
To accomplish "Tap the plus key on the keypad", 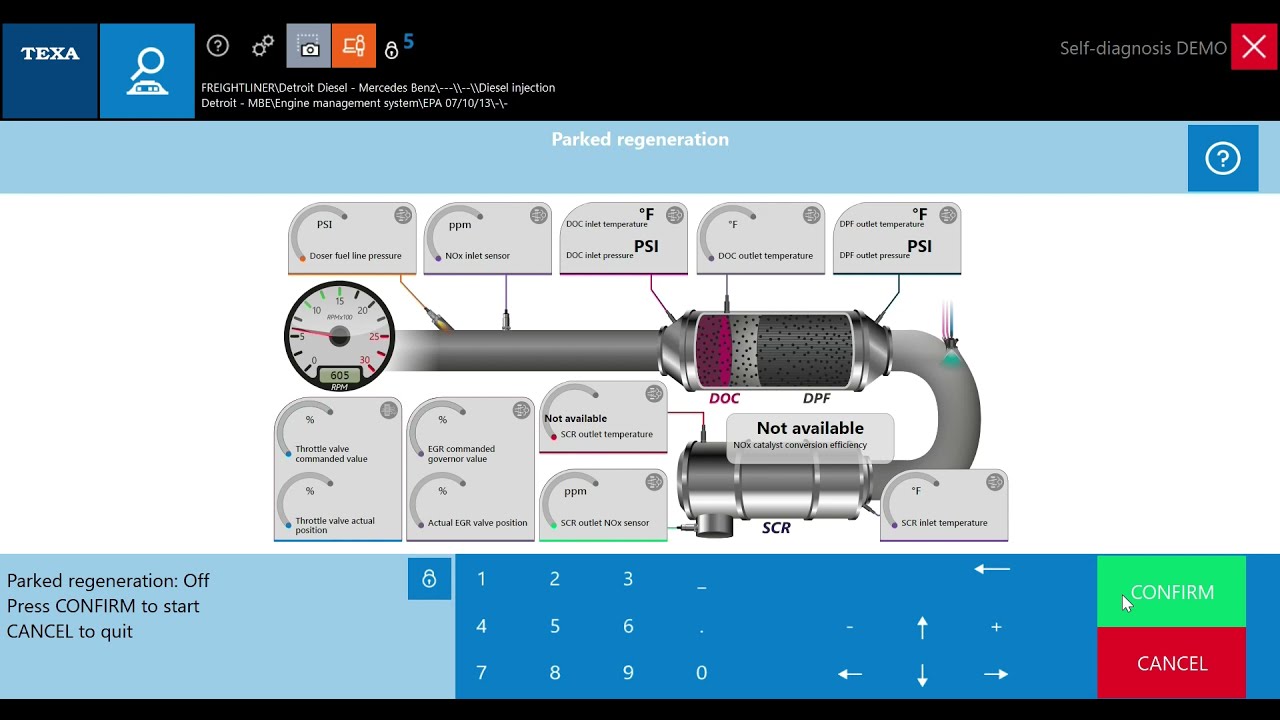I will (996, 627).
